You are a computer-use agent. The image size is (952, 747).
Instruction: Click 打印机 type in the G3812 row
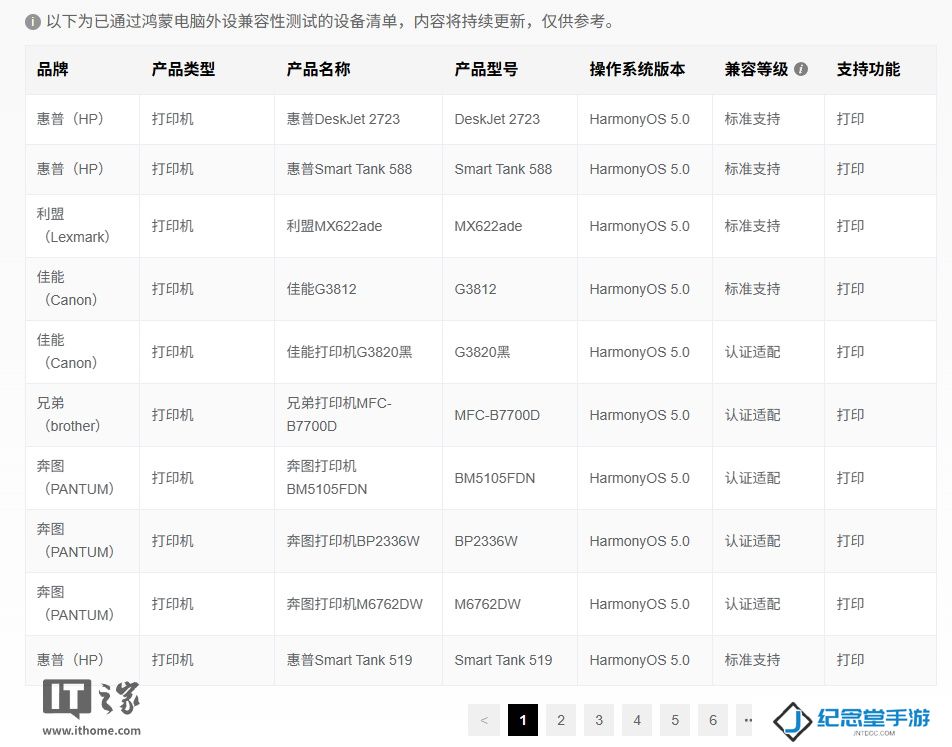[x=172, y=289]
